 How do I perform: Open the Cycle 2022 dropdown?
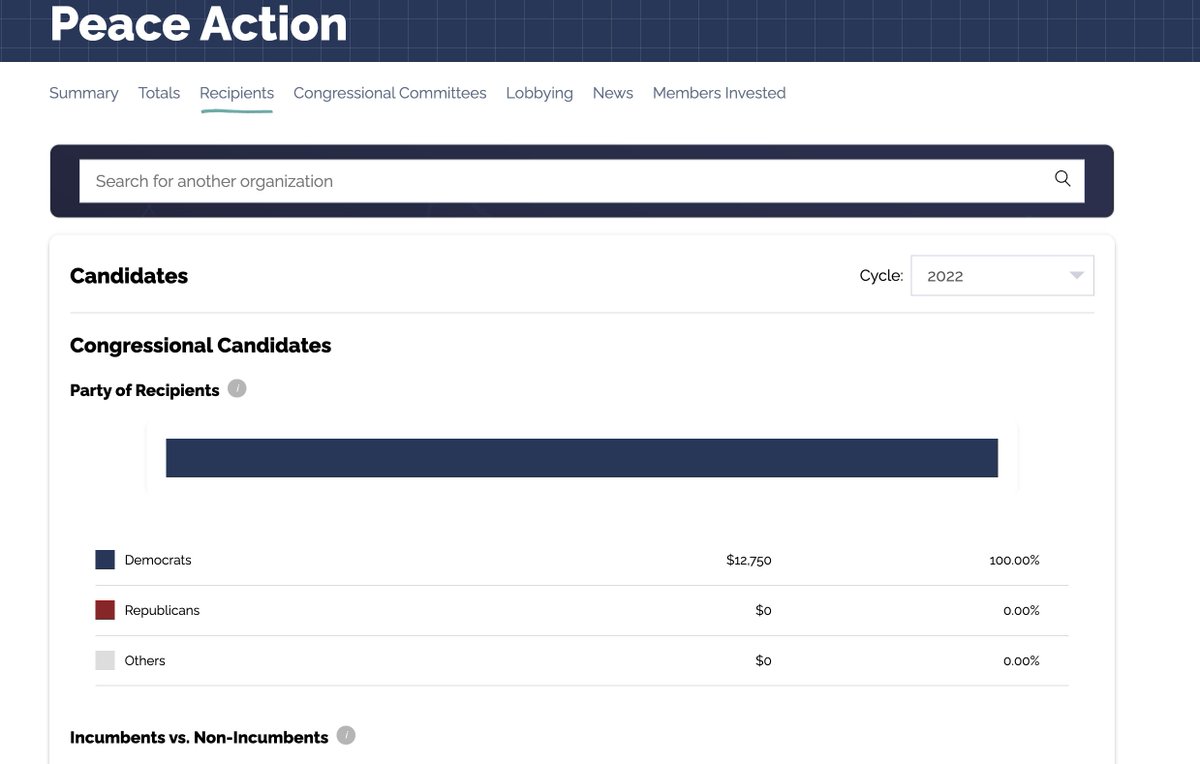click(1002, 276)
